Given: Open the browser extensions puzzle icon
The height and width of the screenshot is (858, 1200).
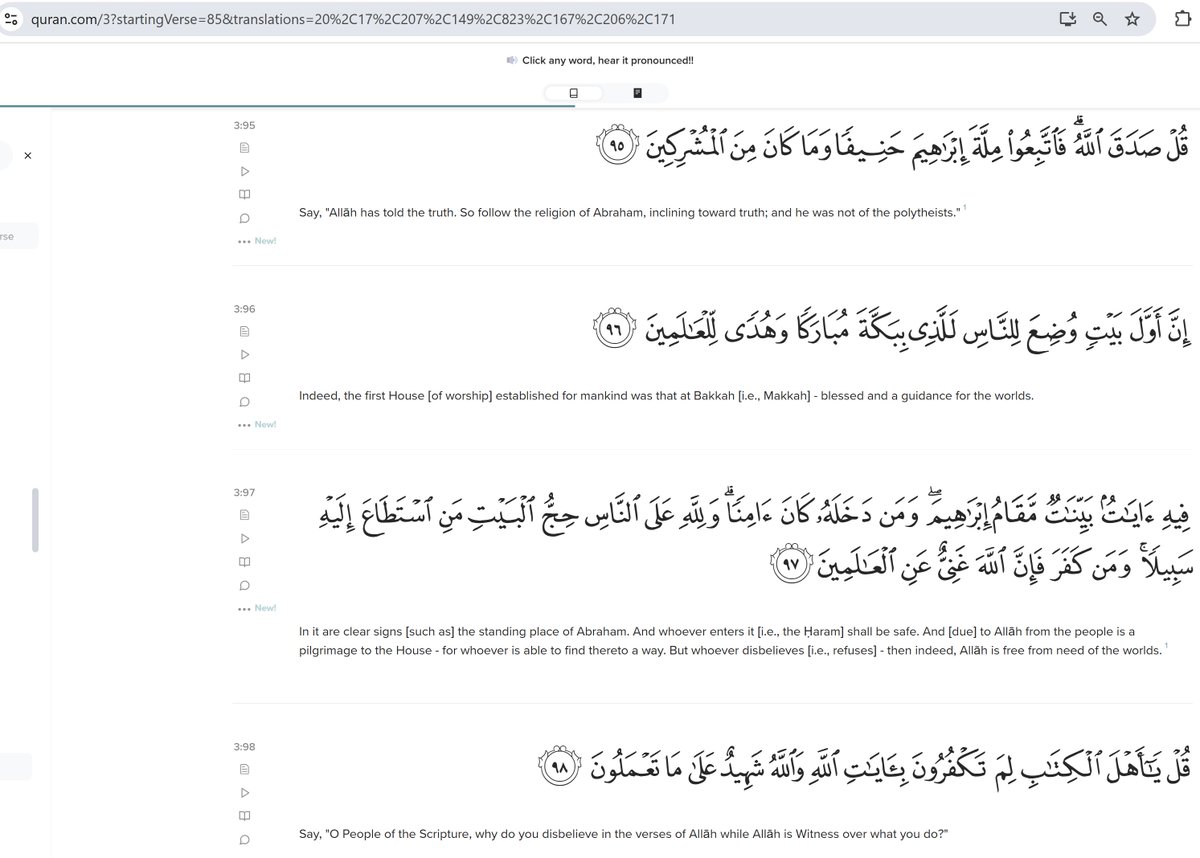Looking at the screenshot, I should click(x=1183, y=18).
